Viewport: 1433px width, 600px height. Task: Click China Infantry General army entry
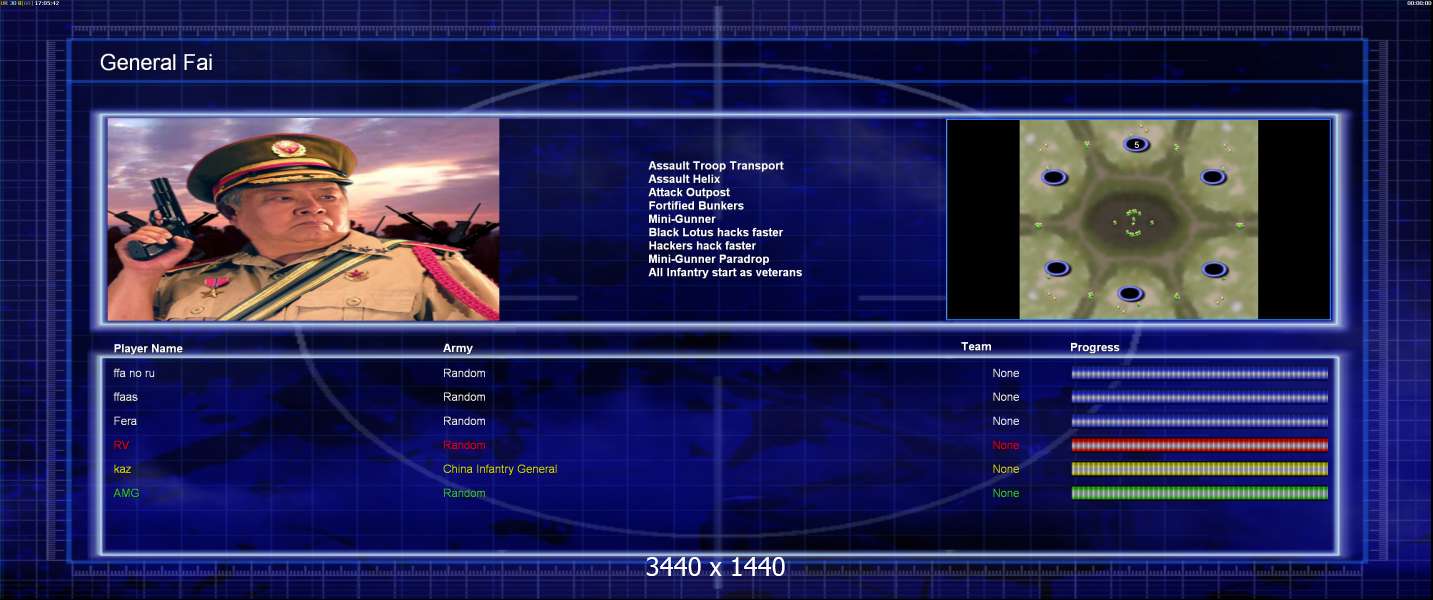click(500, 469)
